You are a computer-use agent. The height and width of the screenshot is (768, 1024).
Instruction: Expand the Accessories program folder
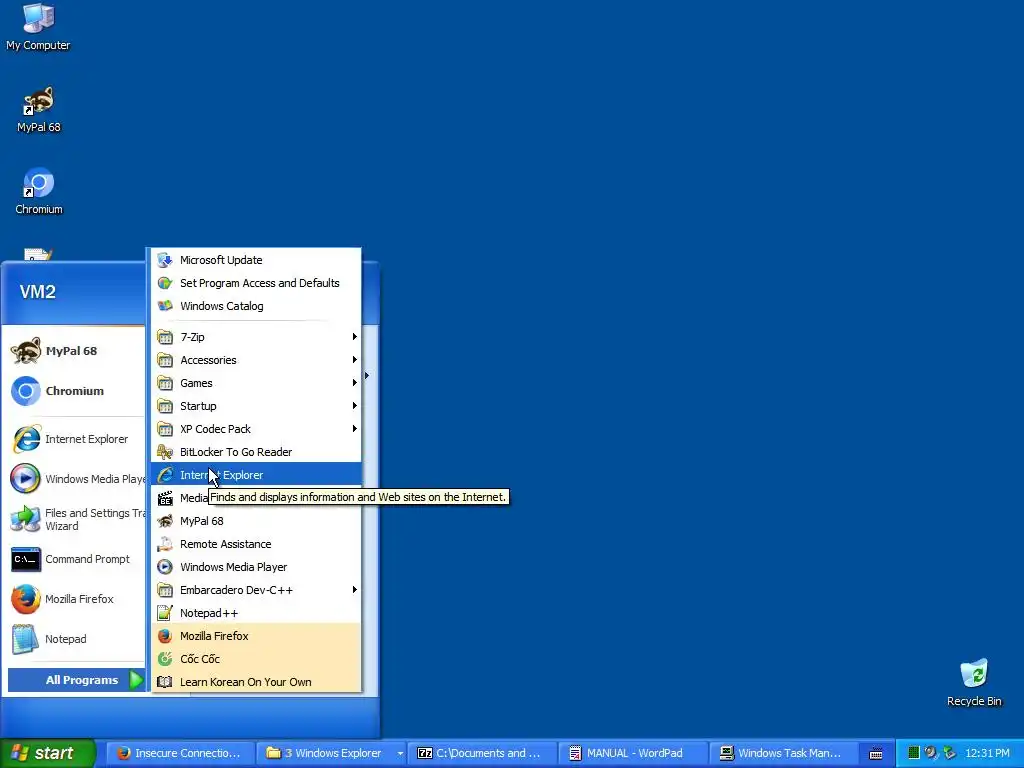coord(256,360)
